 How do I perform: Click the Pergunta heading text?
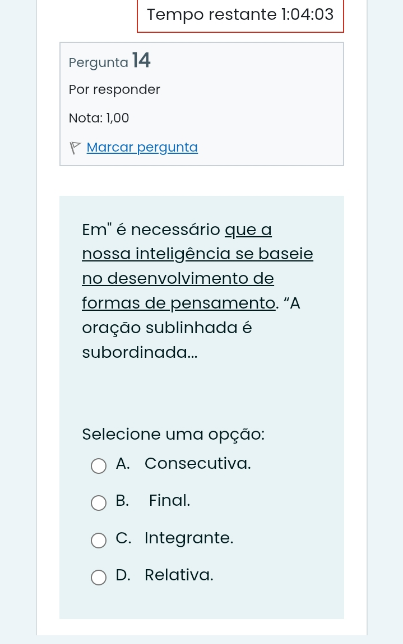pos(99,63)
